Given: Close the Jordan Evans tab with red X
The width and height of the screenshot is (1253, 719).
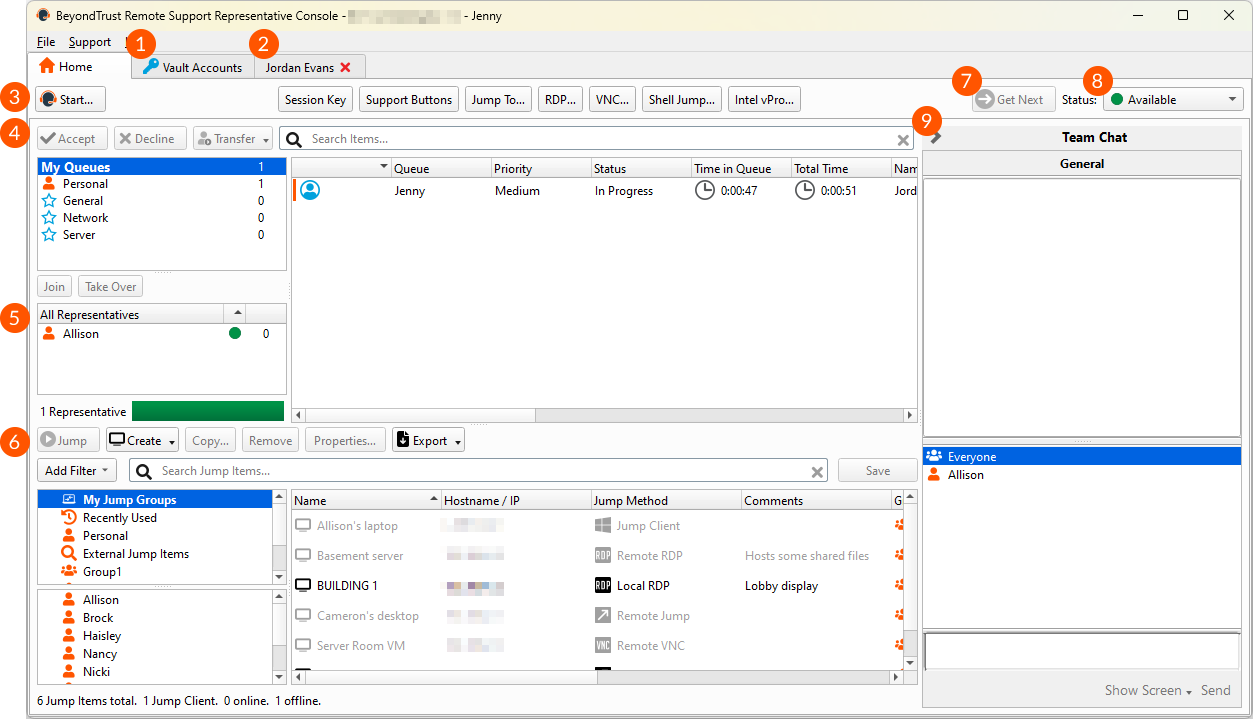Looking at the screenshot, I should [x=346, y=67].
